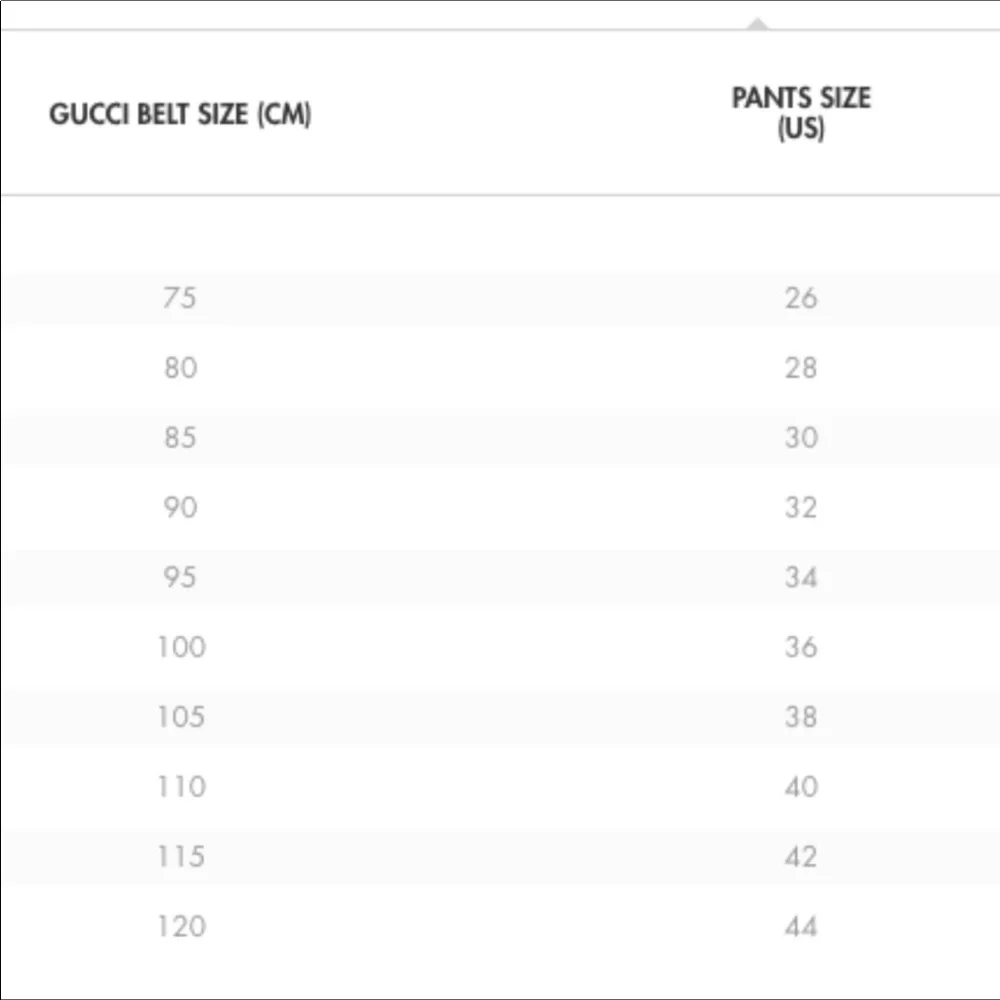The width and height of the screenshot is (1000, 1000).
Task: Click pants size 28 value
Action: pyautogui.click(x=801, y=368)
